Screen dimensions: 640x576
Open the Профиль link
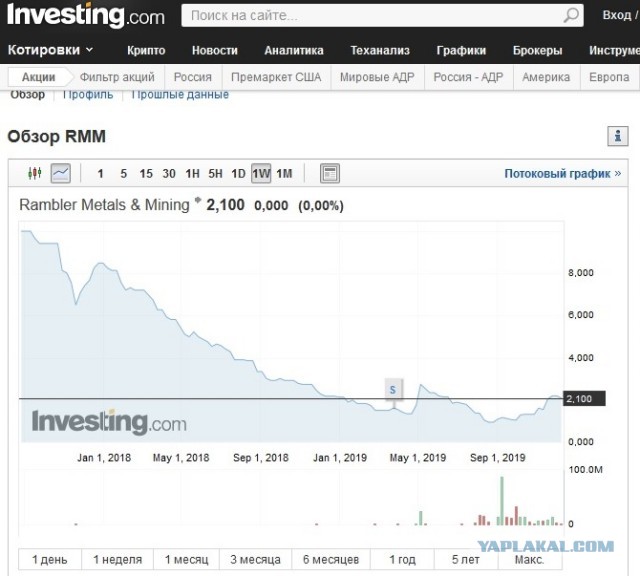[88, 95]
